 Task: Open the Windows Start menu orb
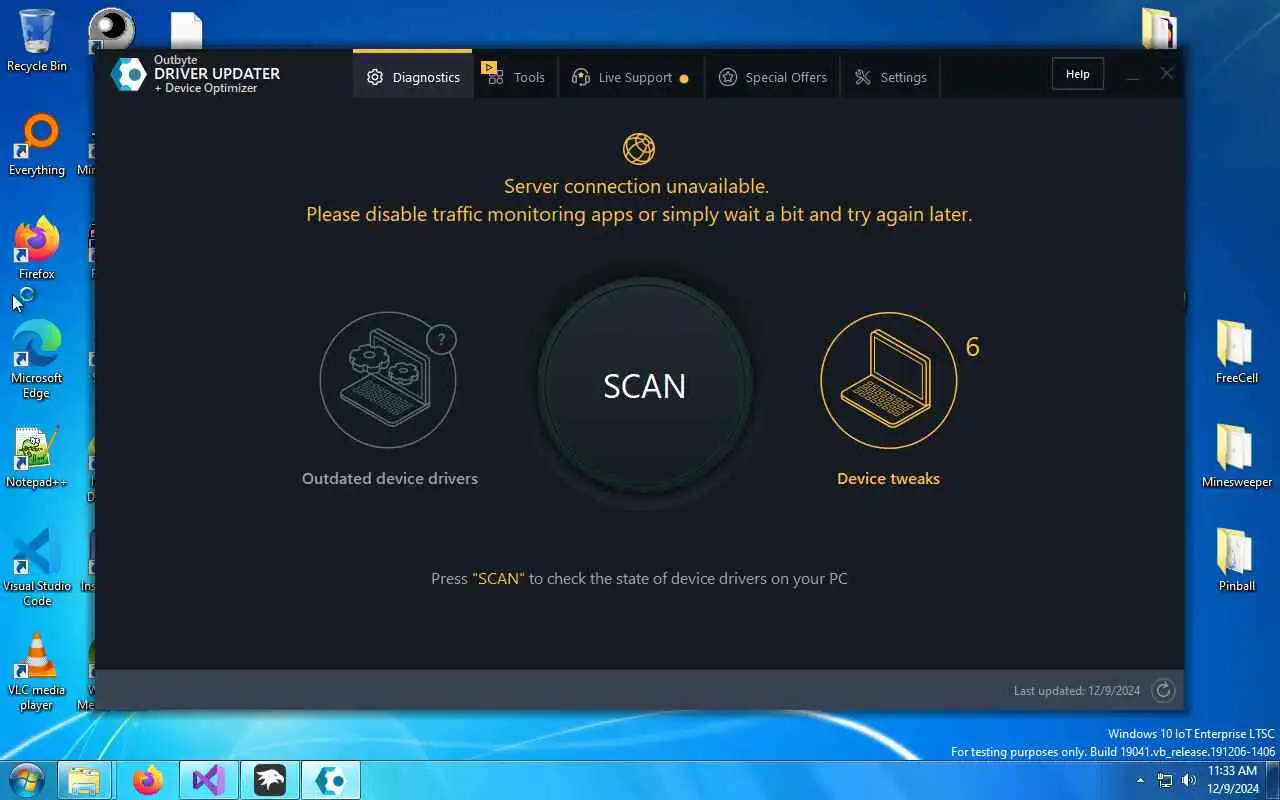pos(26,780)
